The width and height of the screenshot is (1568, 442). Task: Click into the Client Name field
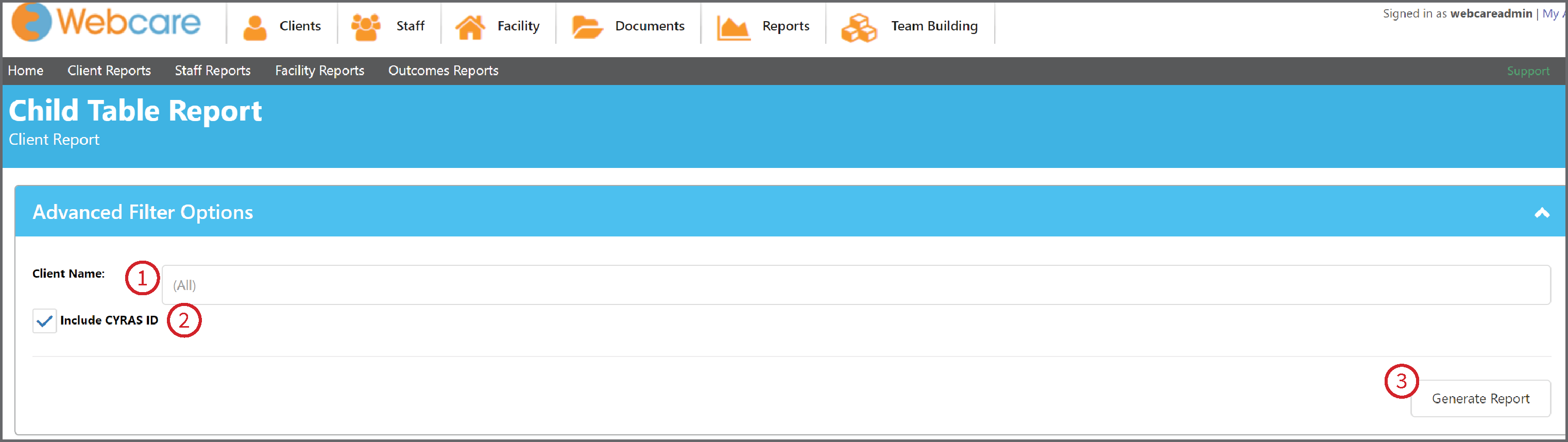856,285
